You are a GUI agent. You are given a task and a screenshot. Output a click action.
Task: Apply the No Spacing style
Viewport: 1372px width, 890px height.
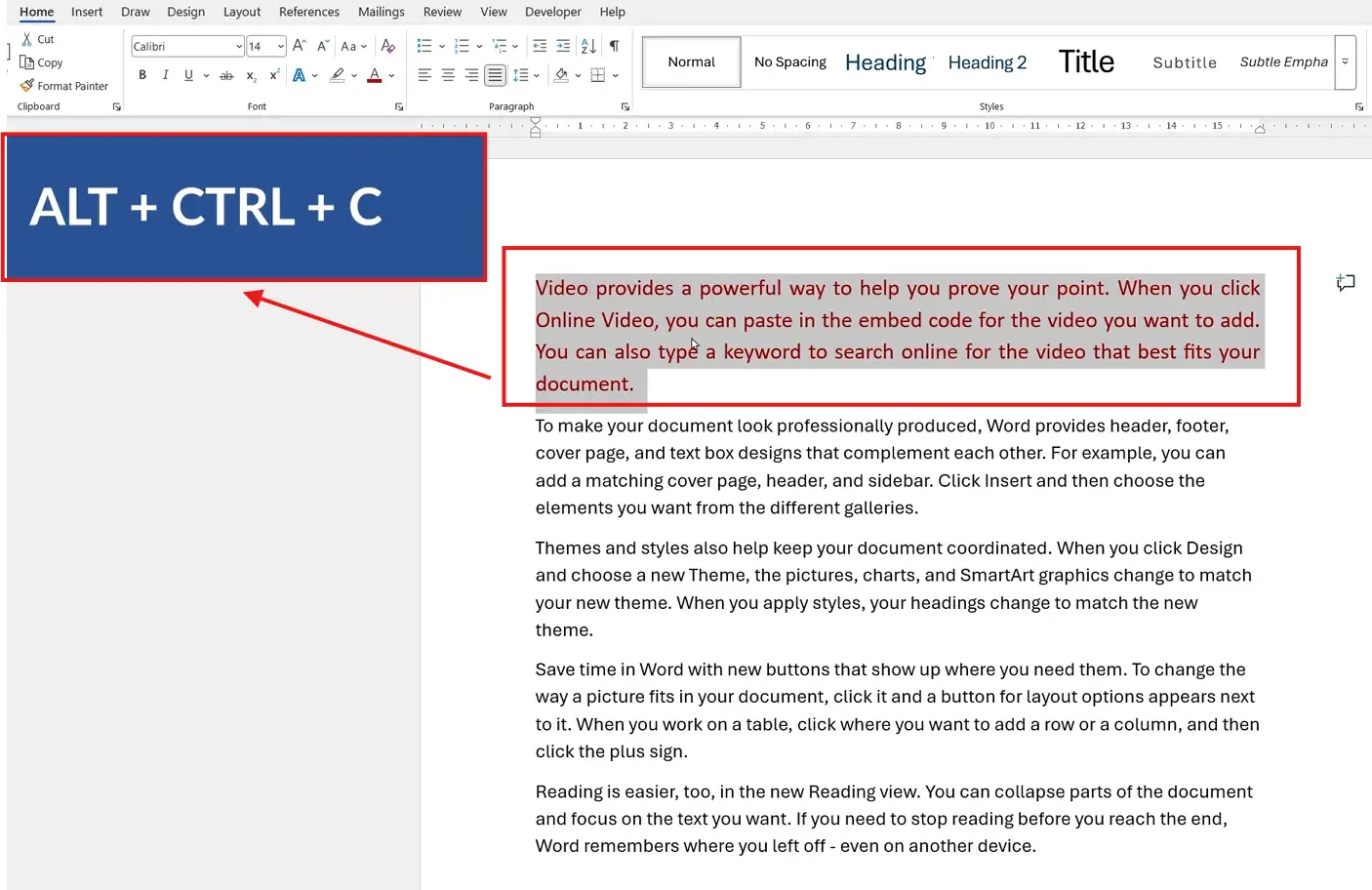[790, 61]
